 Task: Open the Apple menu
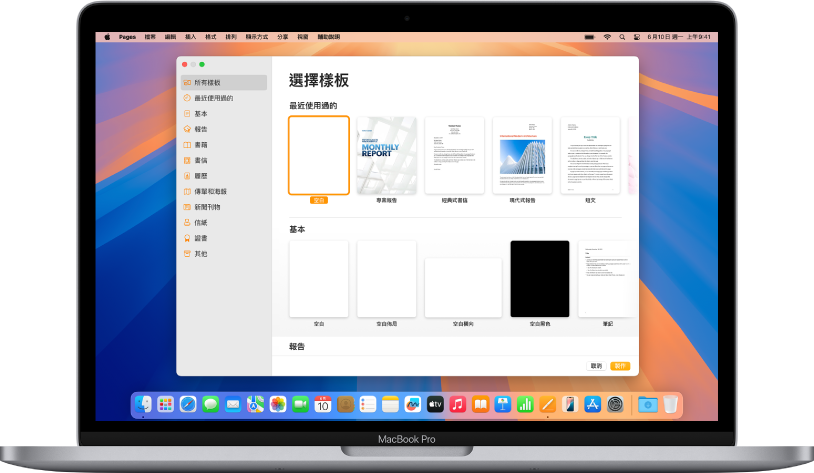pyautogui.click(x=107, y=37)
